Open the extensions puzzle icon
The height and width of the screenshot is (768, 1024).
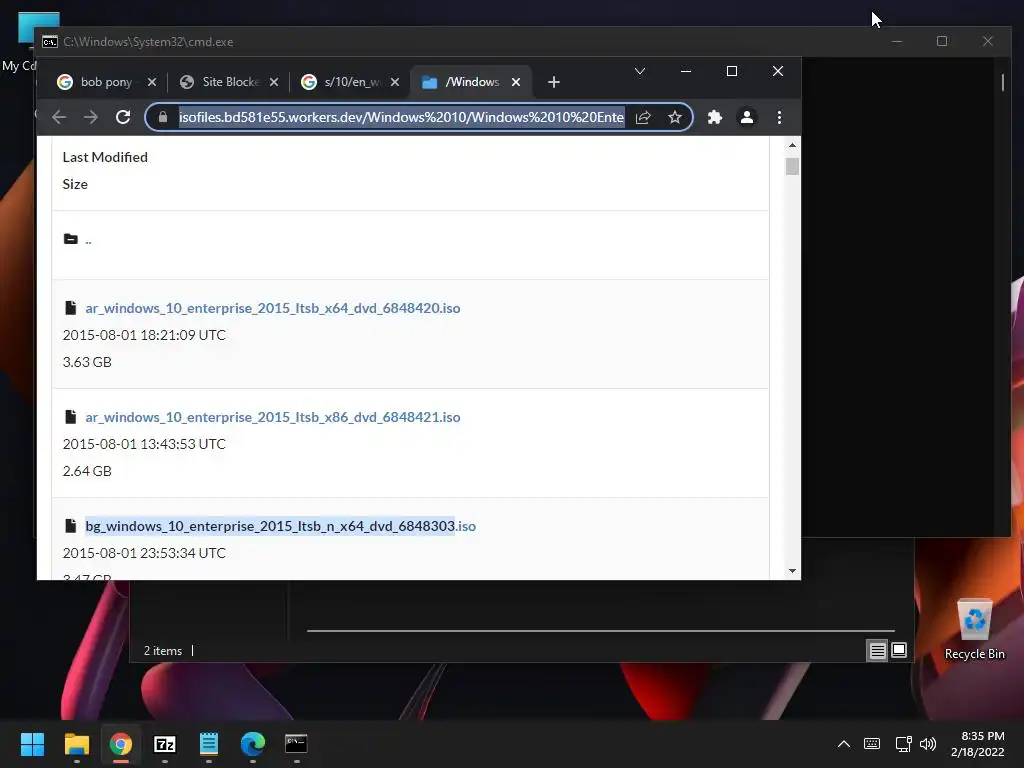pyautogui.click(x=715, y=118)
